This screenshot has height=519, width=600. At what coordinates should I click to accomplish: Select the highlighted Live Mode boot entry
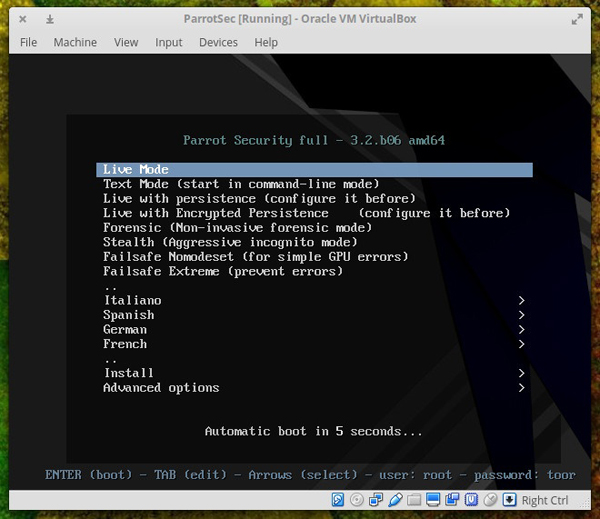tap(314, 170)
